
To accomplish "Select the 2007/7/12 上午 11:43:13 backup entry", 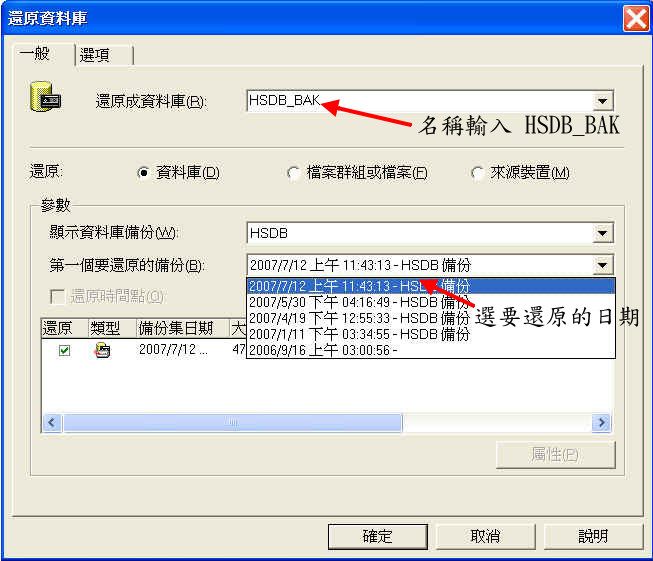I will [431, 286].
